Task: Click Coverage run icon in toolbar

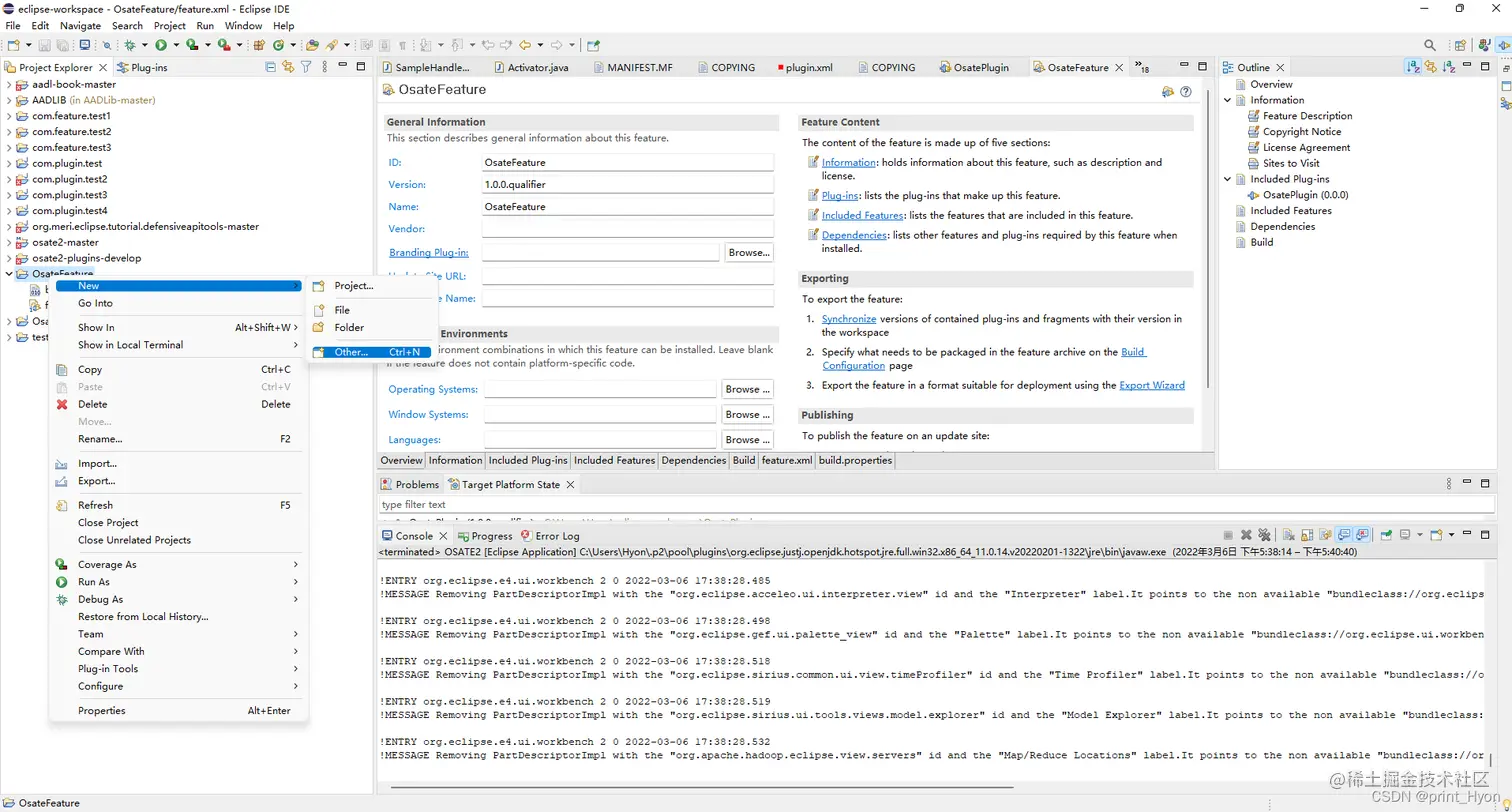Action: [x=192, y=45]
